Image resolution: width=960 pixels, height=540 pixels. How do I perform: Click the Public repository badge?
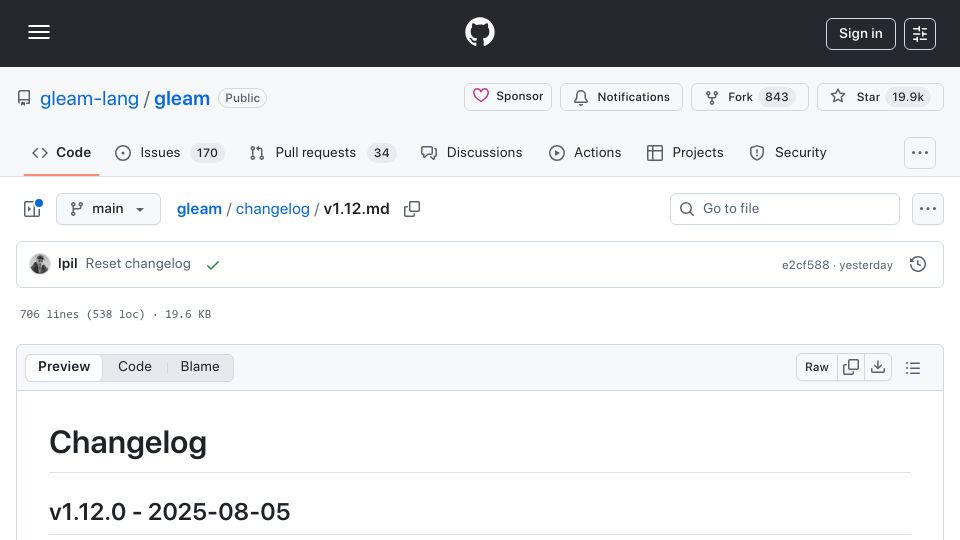[242, 98]
